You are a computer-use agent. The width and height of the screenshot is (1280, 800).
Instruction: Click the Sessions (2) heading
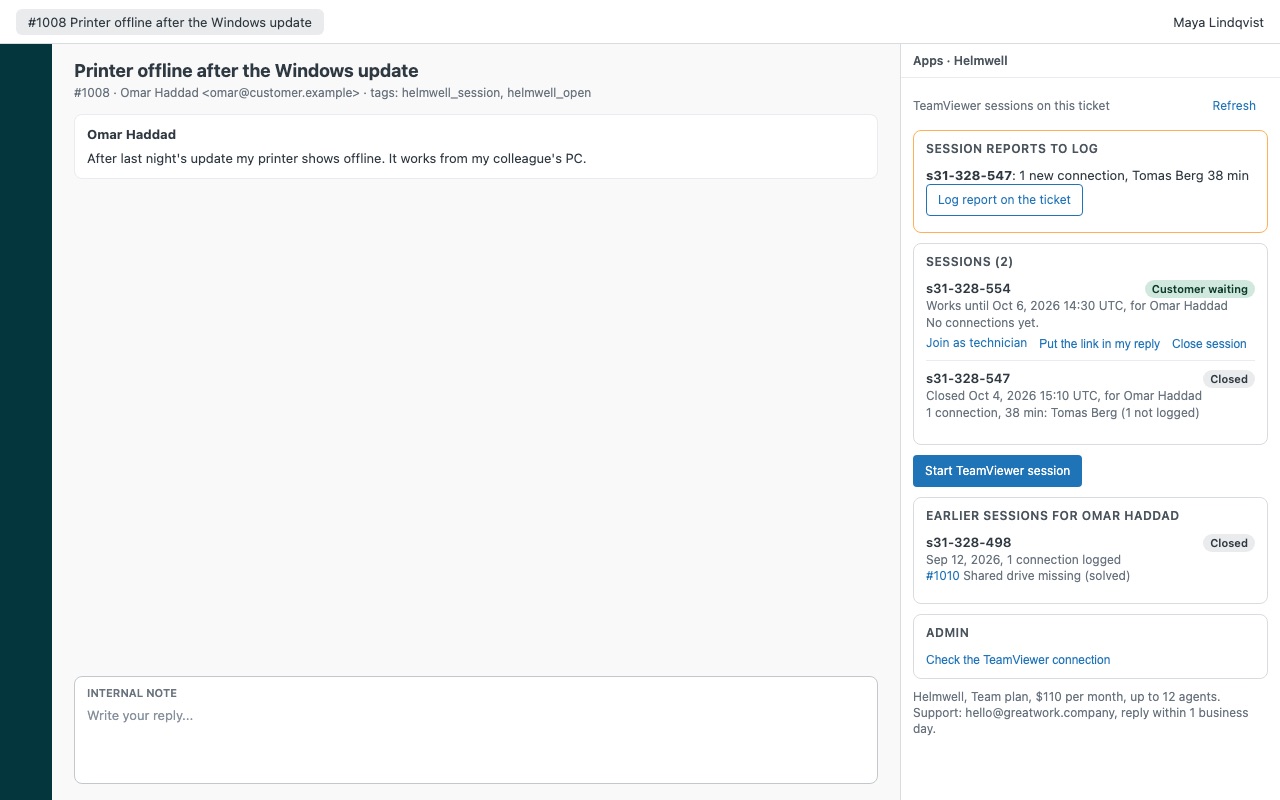coord(969,262)
